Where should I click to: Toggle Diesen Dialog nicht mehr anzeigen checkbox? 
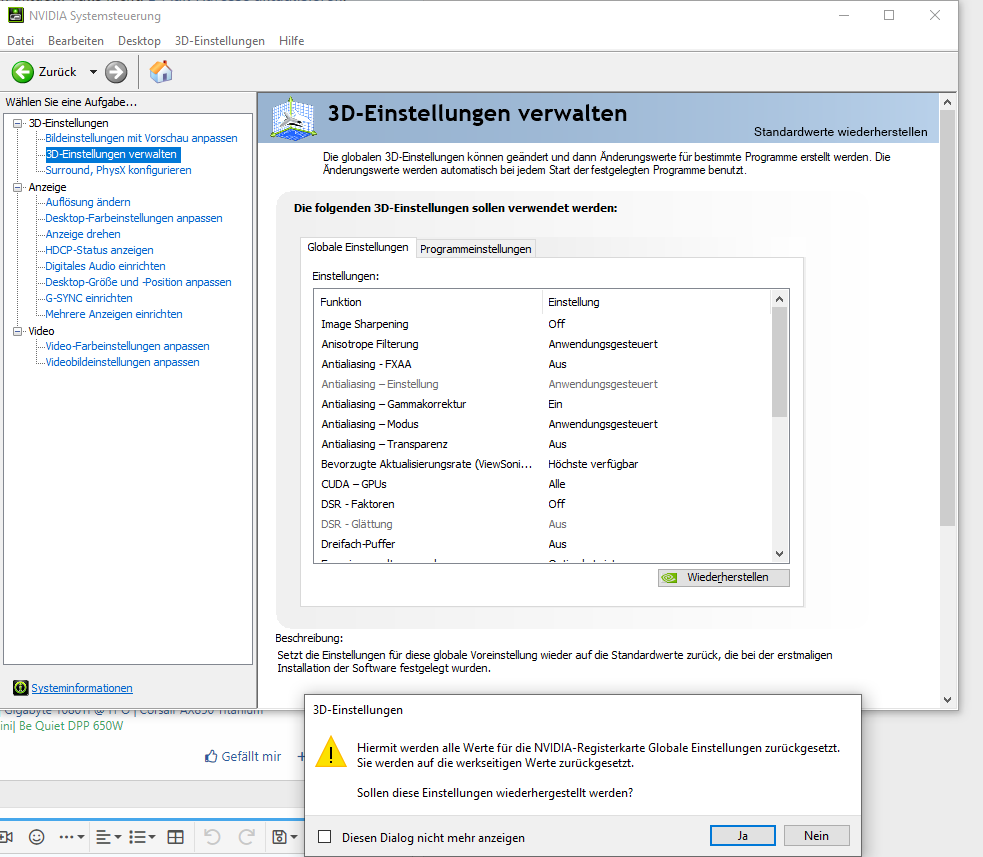click(324, 837)
